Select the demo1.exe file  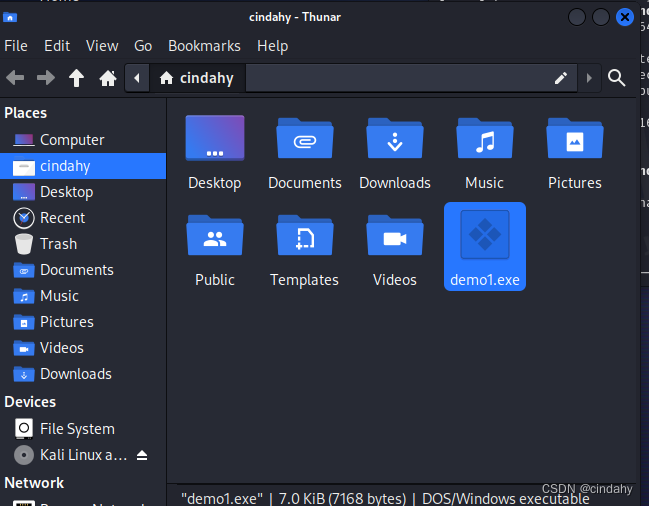[x=484, y=246]
